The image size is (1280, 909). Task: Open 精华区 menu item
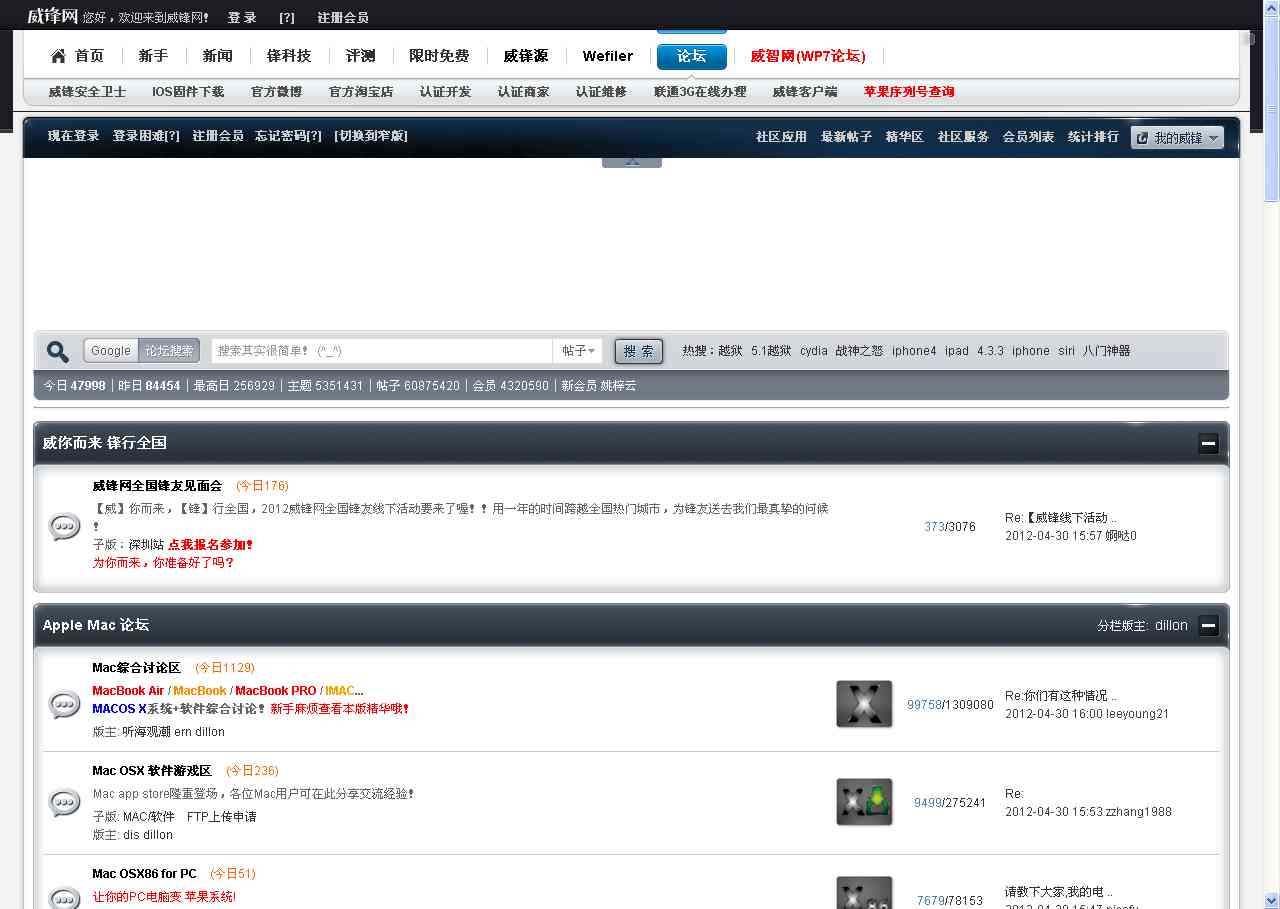[905, 137]
